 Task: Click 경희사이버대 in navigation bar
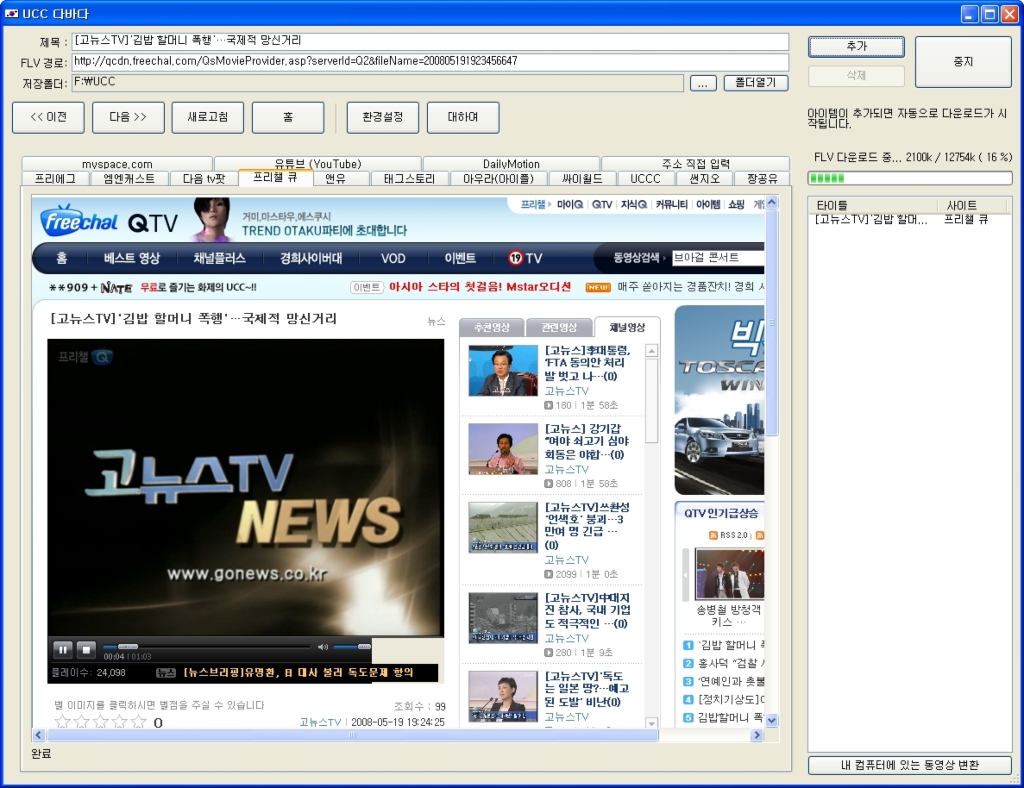tap(311, 258)
